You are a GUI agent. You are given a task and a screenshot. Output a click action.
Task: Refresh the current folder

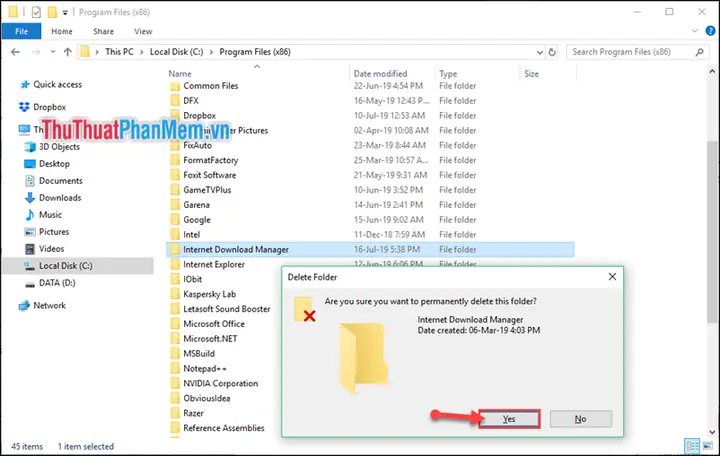point(552,52)
